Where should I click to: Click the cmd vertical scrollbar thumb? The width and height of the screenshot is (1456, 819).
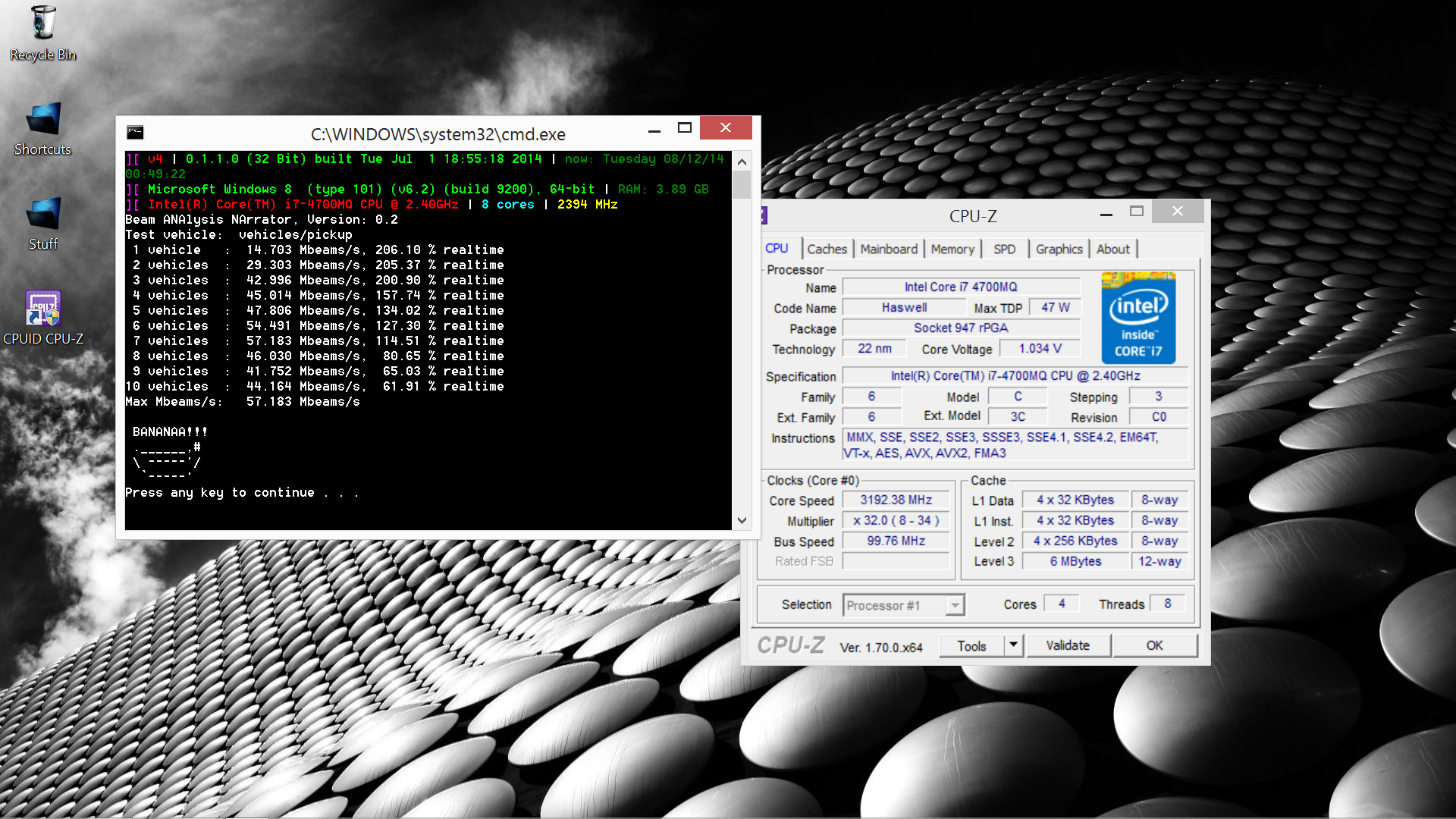tap(742, 184)
